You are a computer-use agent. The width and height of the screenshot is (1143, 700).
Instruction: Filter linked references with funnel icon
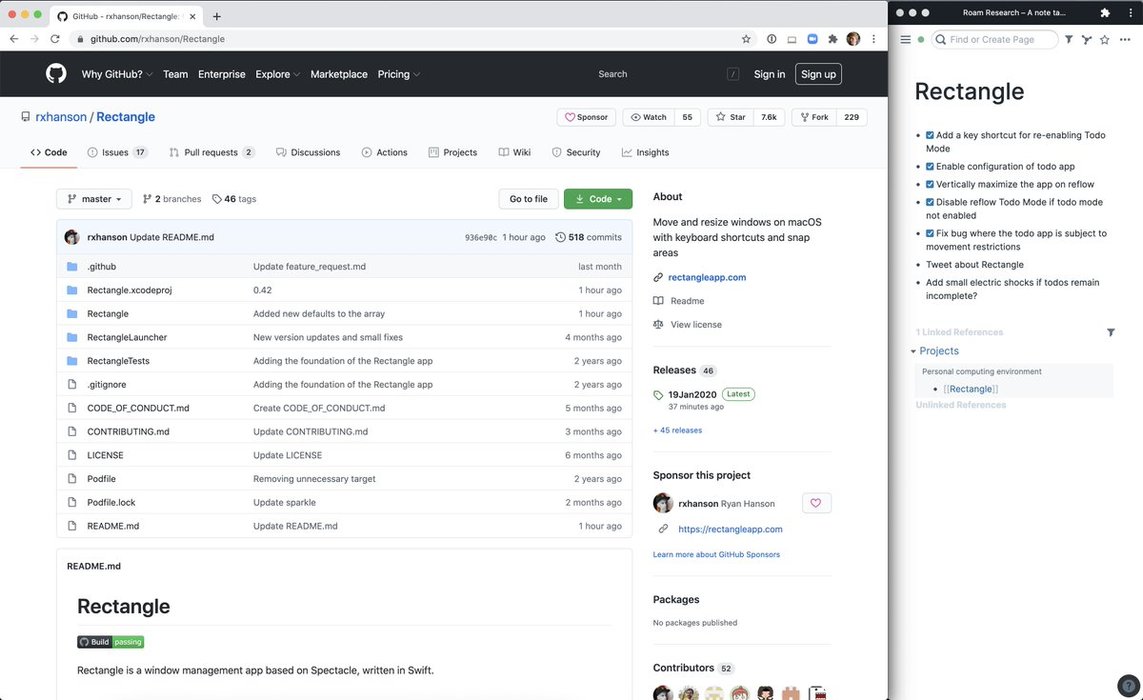(x=1110, y=332)
